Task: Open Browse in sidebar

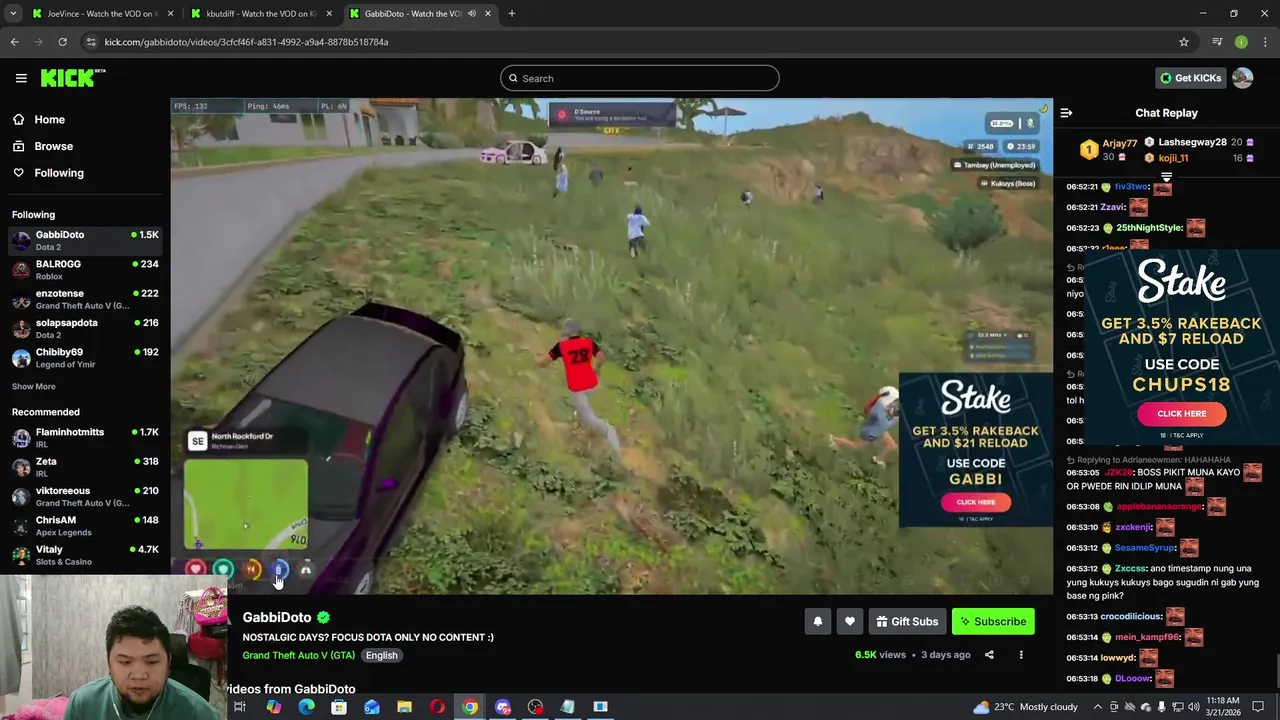Action: point(53,146)
